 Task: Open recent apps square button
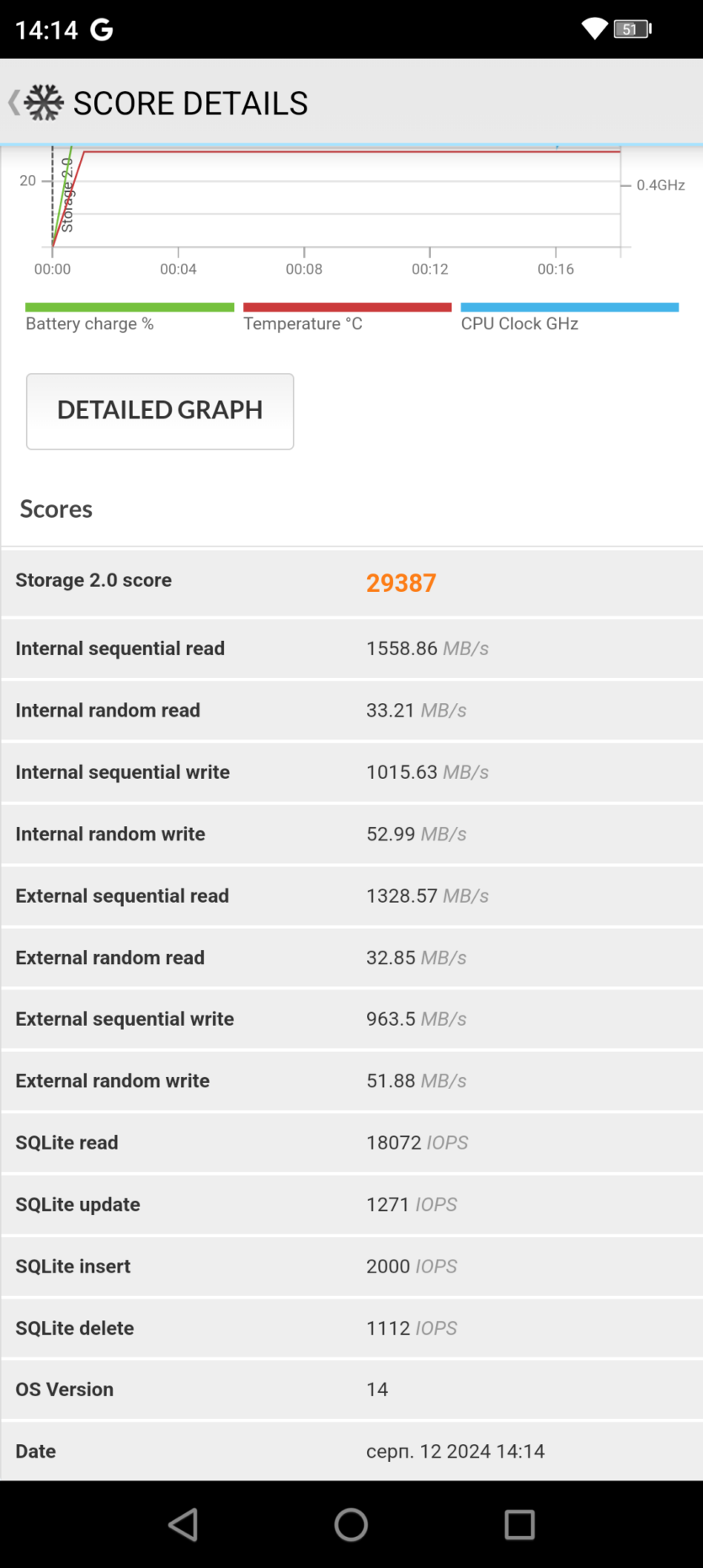click(x=519, y=1524)
